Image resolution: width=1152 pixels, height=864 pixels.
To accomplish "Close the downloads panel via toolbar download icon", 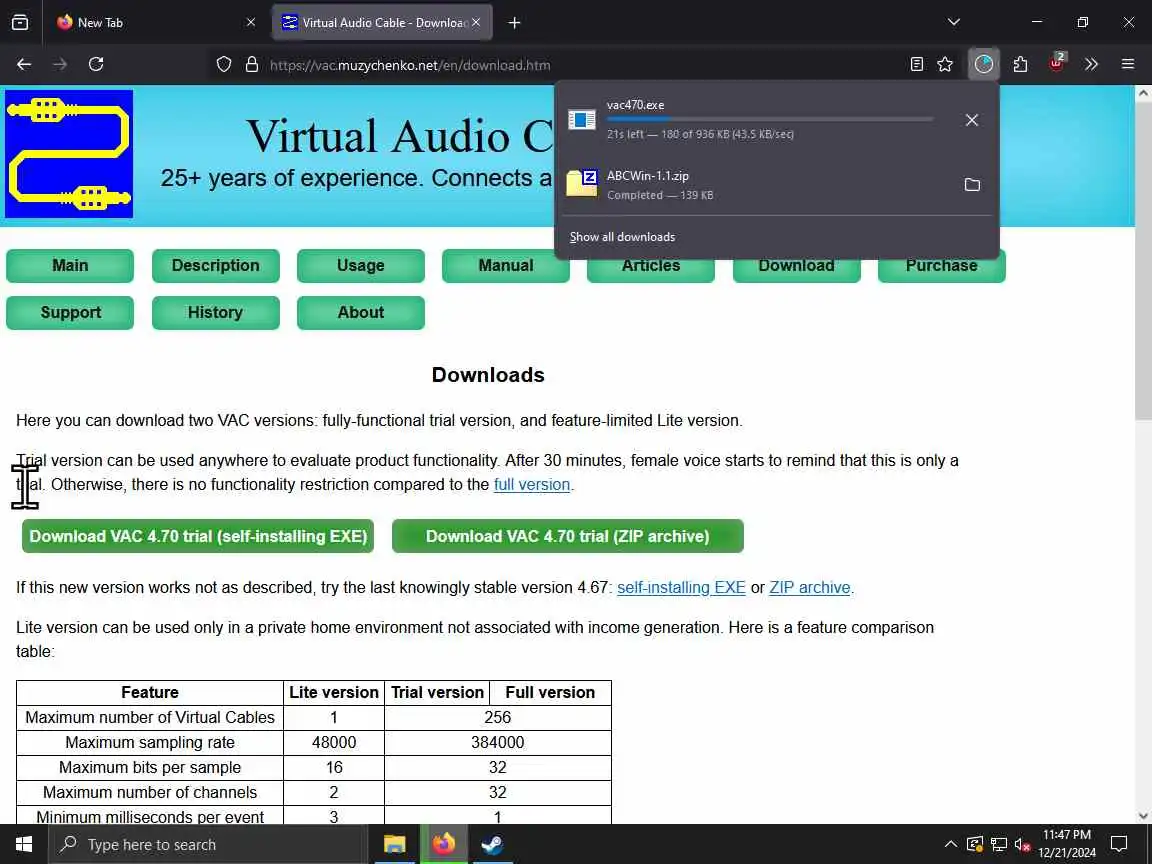I will [984, 65].
